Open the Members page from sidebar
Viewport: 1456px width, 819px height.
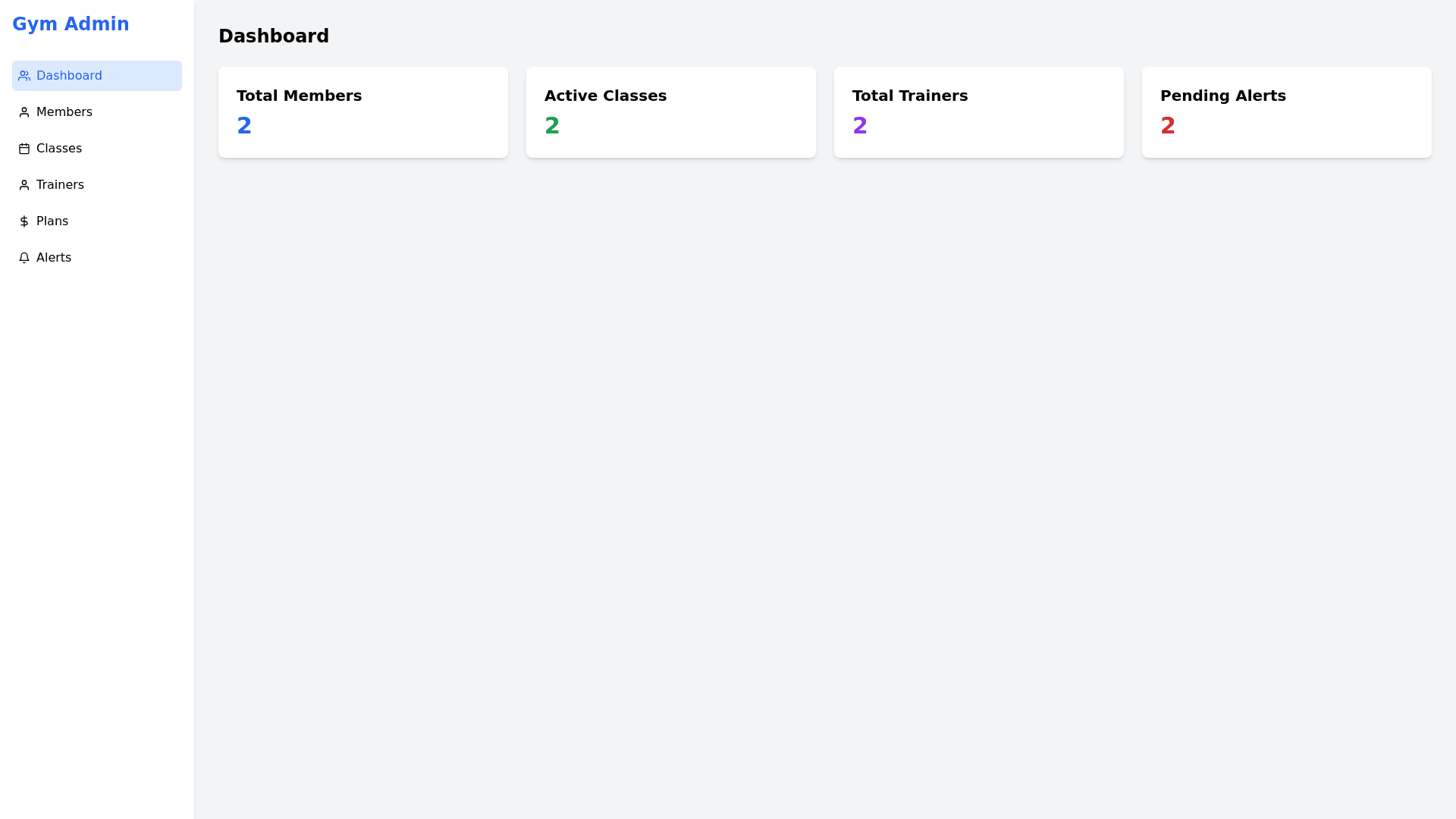tap(64, 112)
